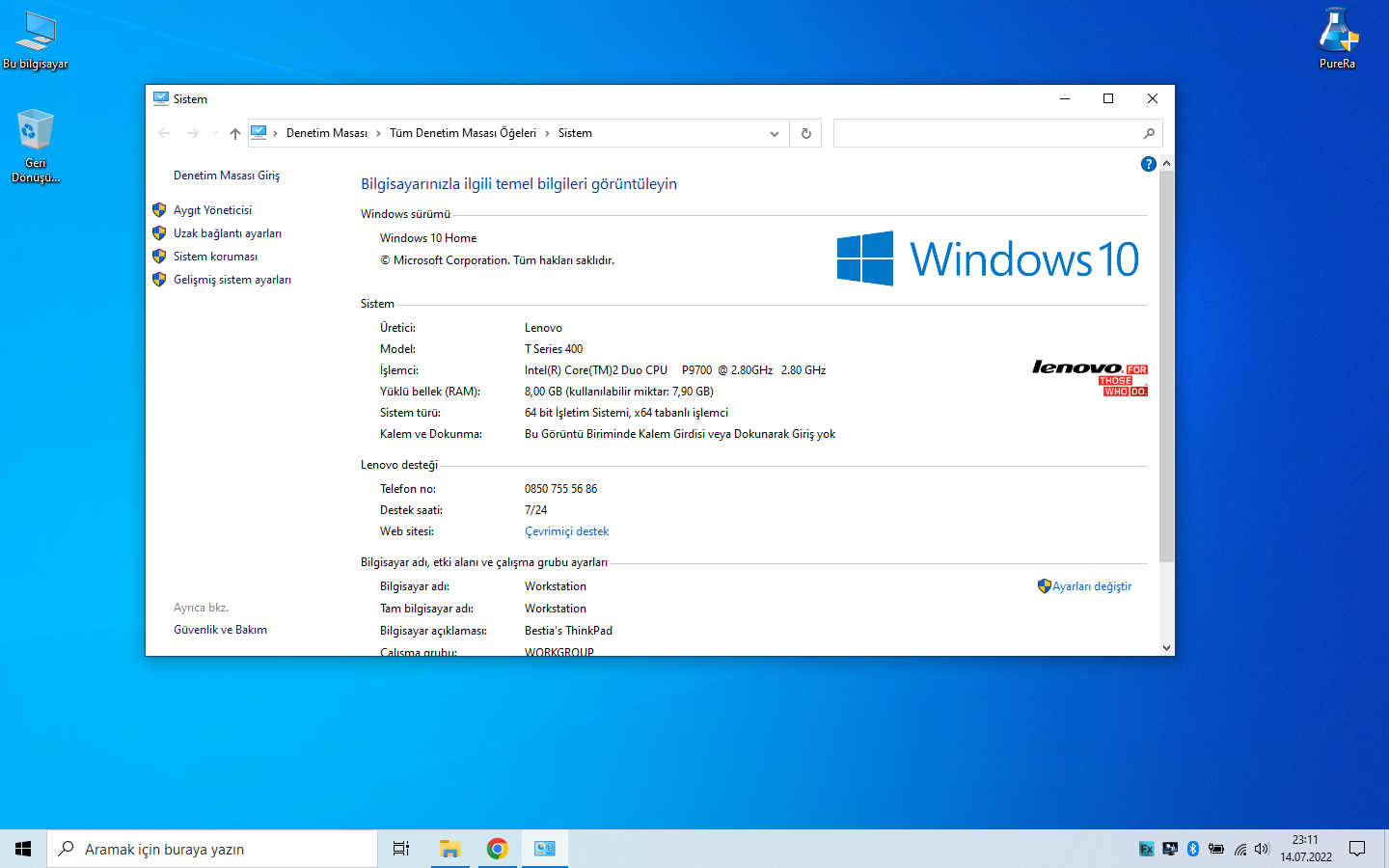The width and height of the screenshot is (1389, 868).
Task: Open the Bu bilgisayar desktop icon
Action: pos(36,41)
